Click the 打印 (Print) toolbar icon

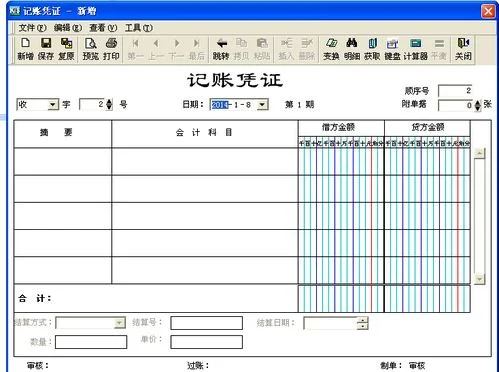tap(111, 49)
